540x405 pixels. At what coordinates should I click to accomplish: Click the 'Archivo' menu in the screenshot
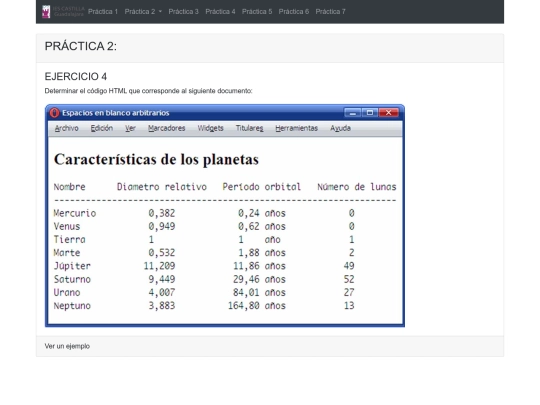[66, 128]
